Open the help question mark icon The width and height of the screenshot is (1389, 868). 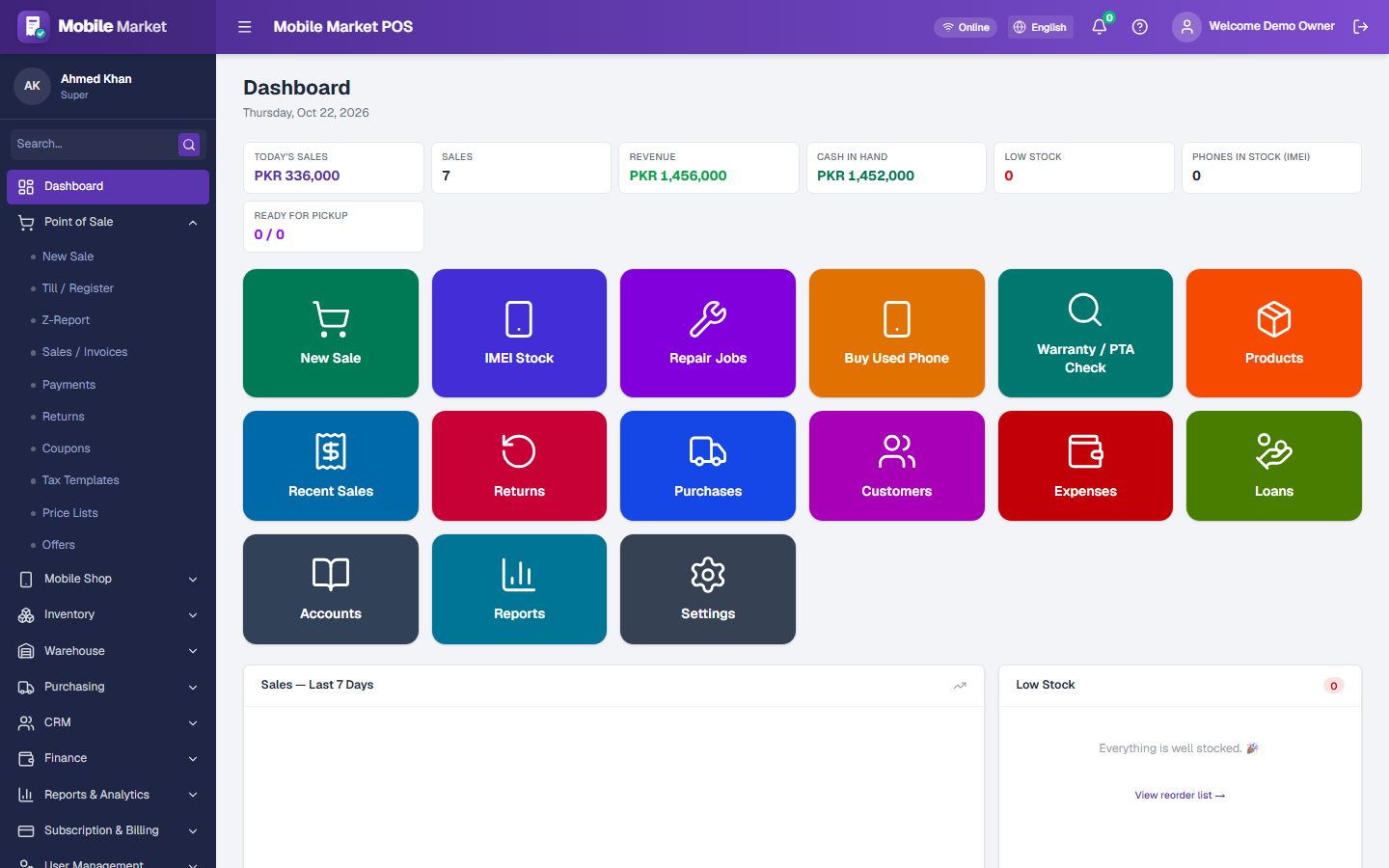click(x=1140, y=27)
